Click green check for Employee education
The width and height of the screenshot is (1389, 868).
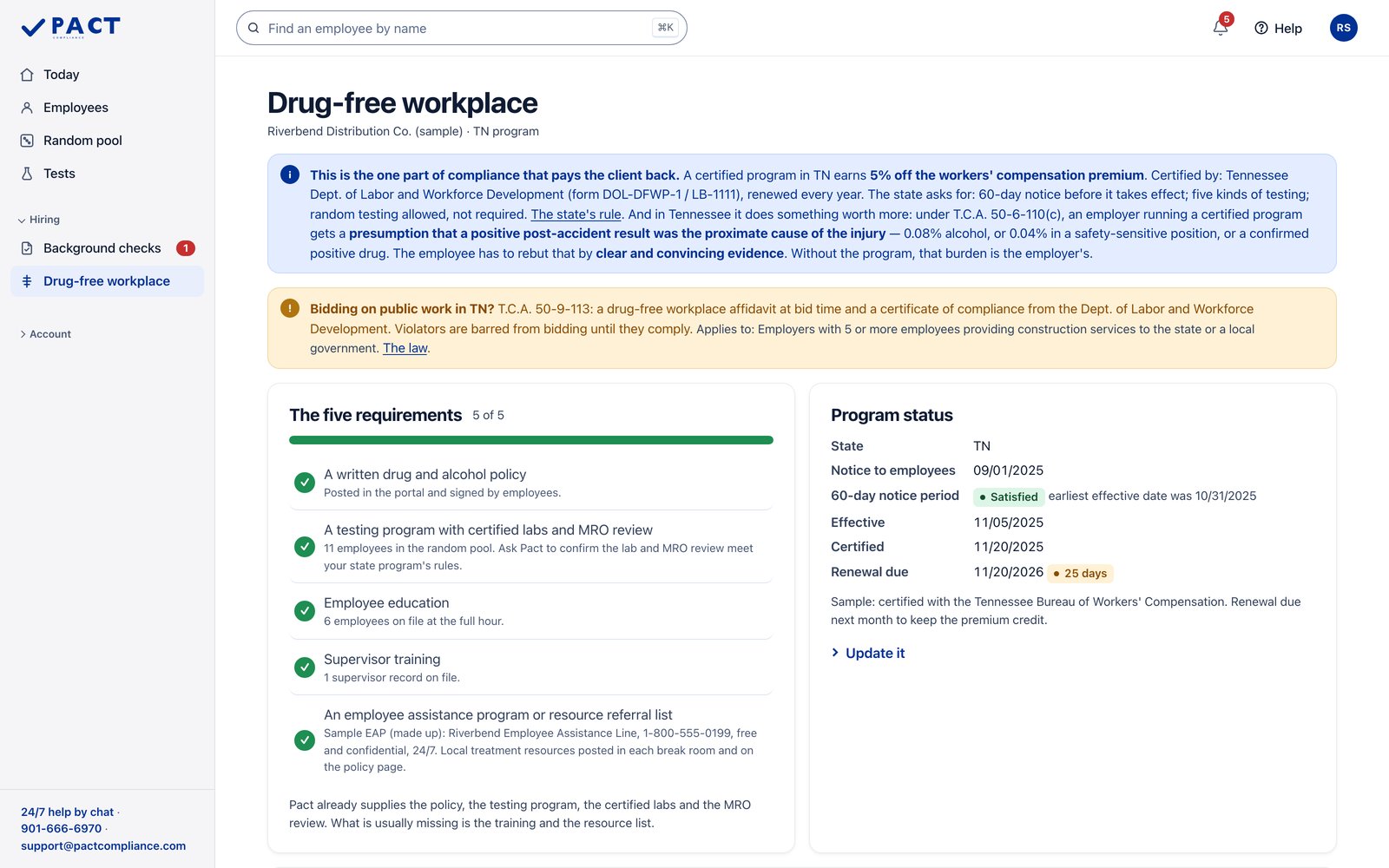click(x=305, y=611)
